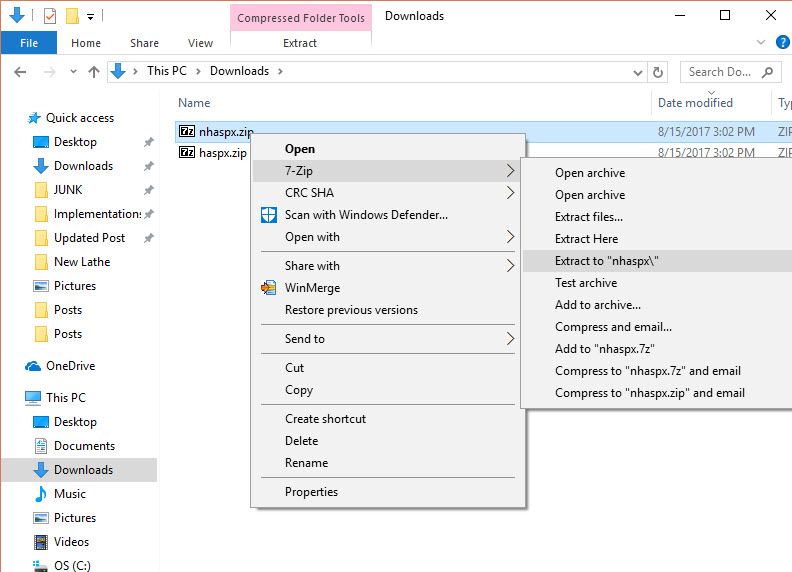Switch to the View ribbon tab

[x=200, y=43]
